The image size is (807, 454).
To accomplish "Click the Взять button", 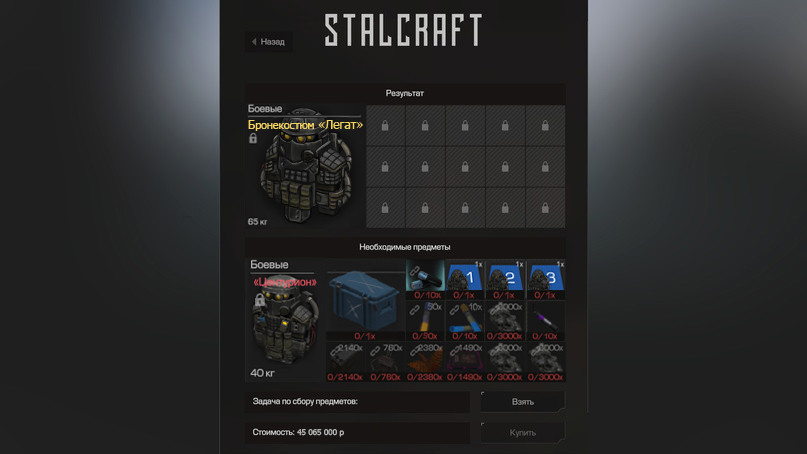I will click(x=522, y=401).
